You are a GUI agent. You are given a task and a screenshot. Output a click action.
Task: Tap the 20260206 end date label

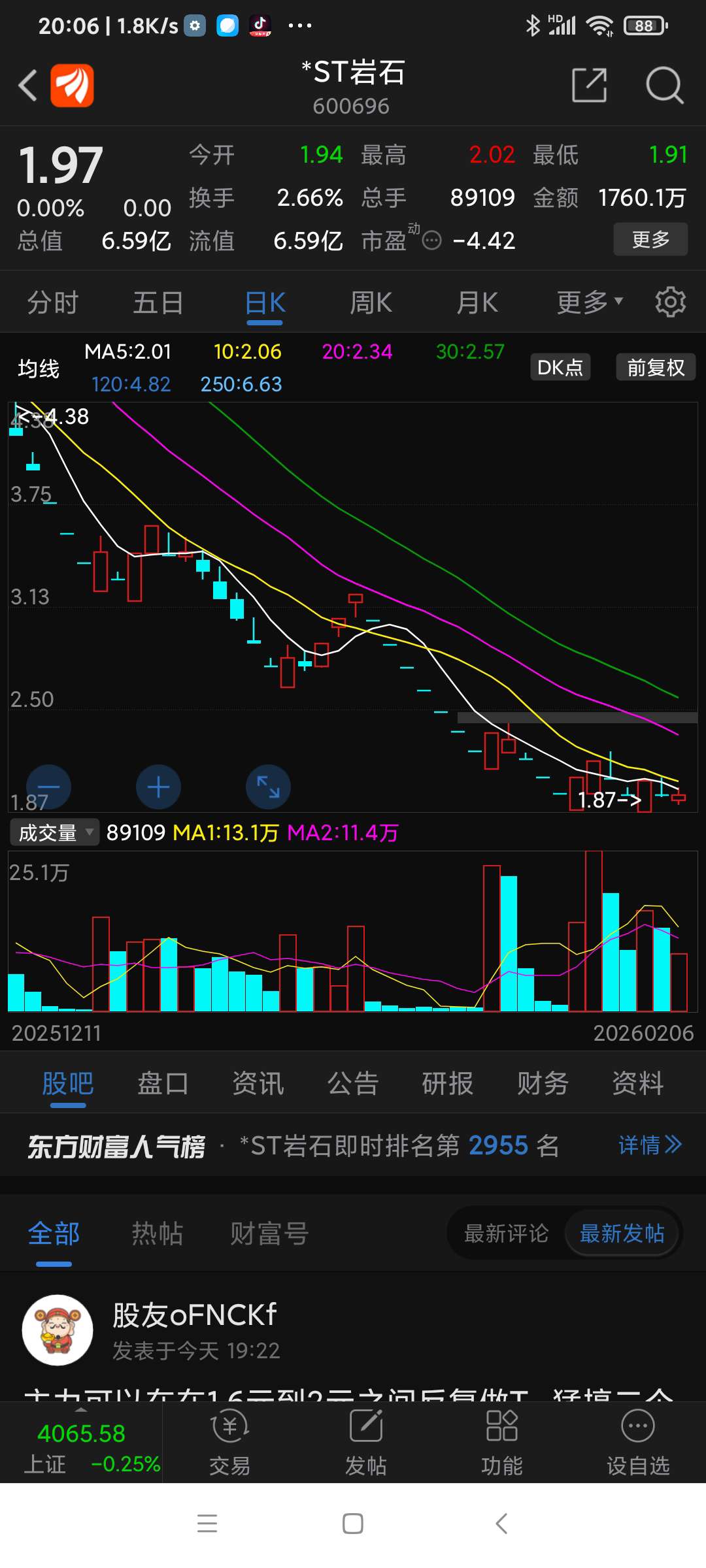(x=643, y=1033)
